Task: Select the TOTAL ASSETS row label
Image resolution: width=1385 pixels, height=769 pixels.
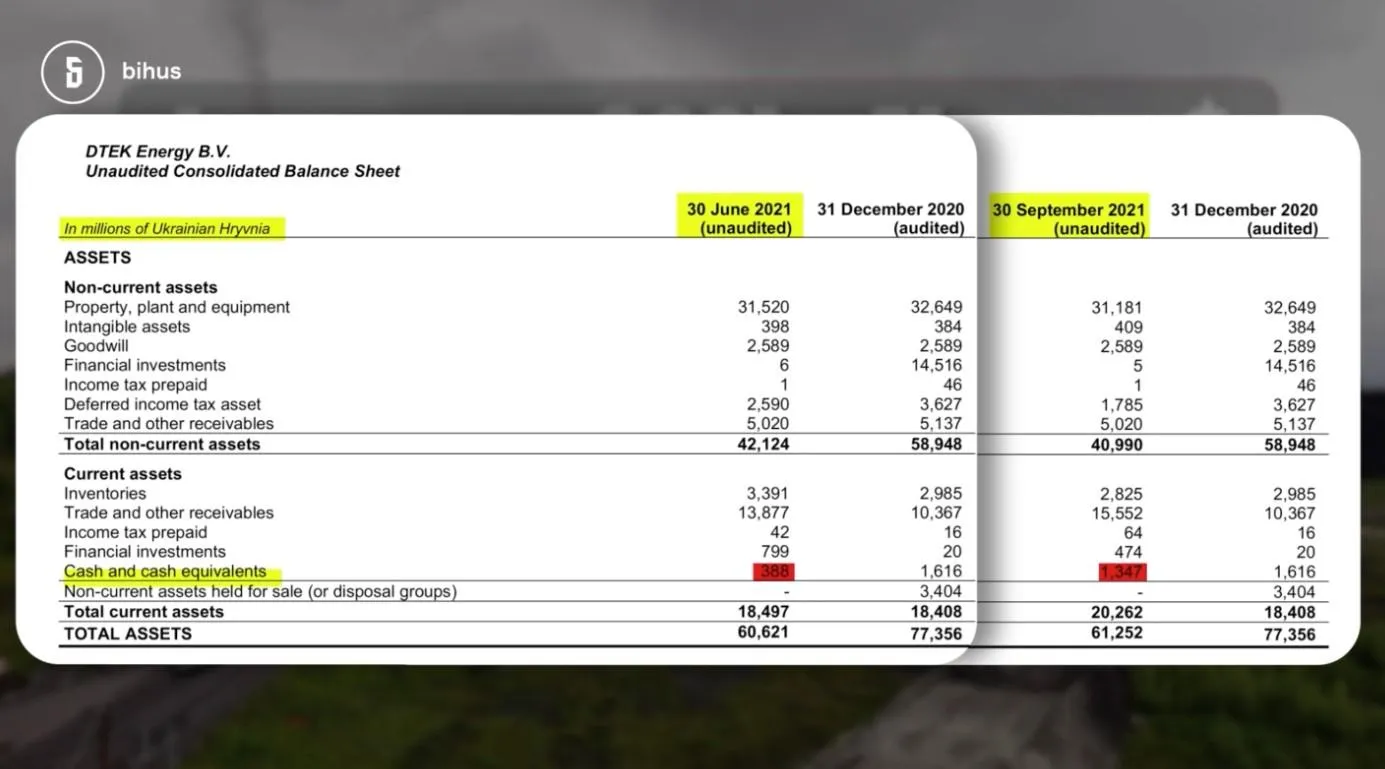Action: tap(127, 633)
